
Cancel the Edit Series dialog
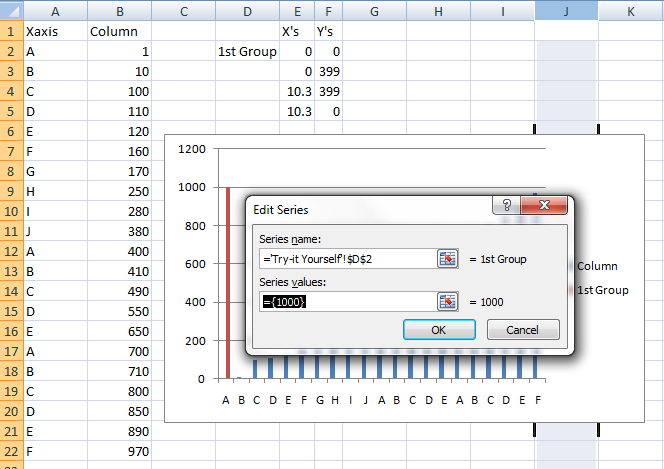coord(523,330)
